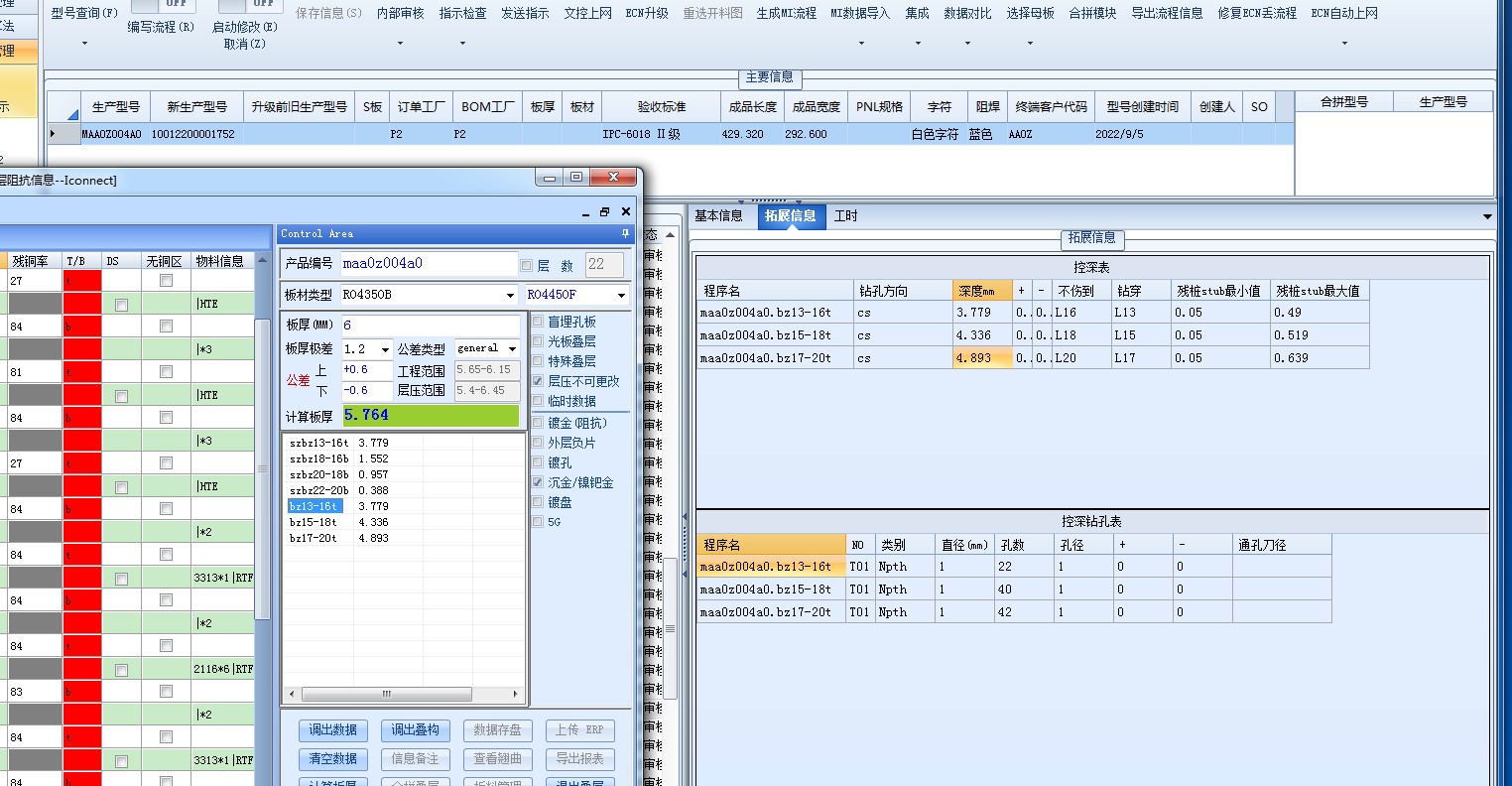Switch to 工时 tab
The width and height of the screenshot is (1512, 786).
tap(845, 216)
